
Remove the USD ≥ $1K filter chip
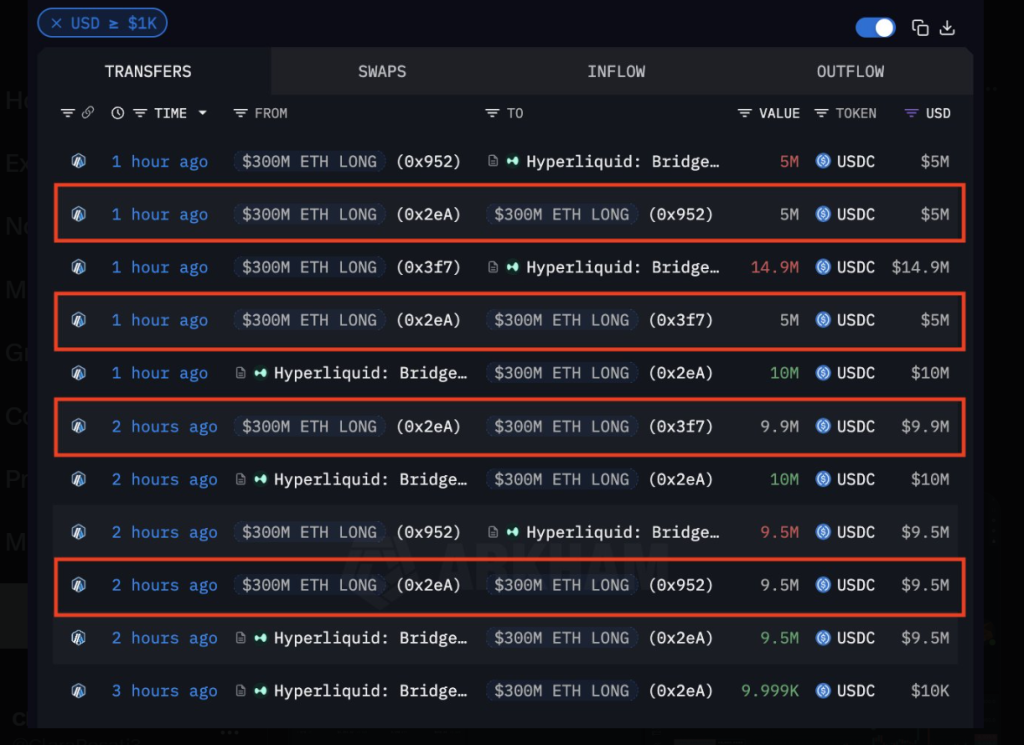click(x=56, y=23)
